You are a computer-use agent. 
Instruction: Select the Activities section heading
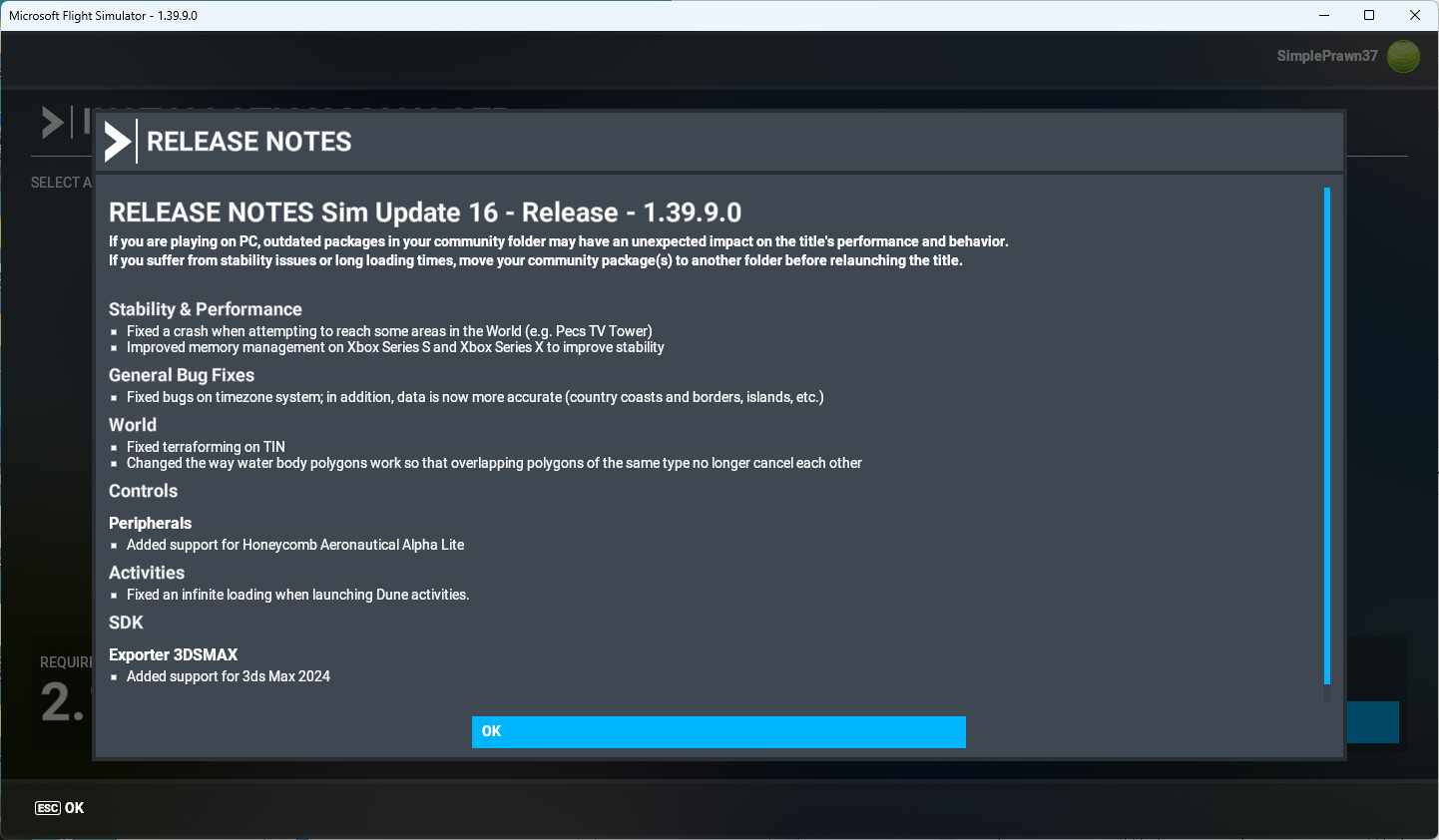[x=147, y=573]
